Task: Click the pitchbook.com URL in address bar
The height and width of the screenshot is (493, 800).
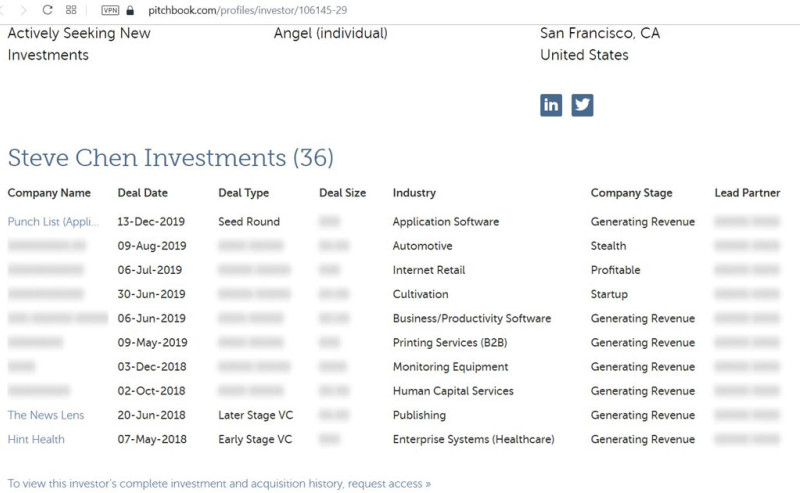Action: point(247,10)
